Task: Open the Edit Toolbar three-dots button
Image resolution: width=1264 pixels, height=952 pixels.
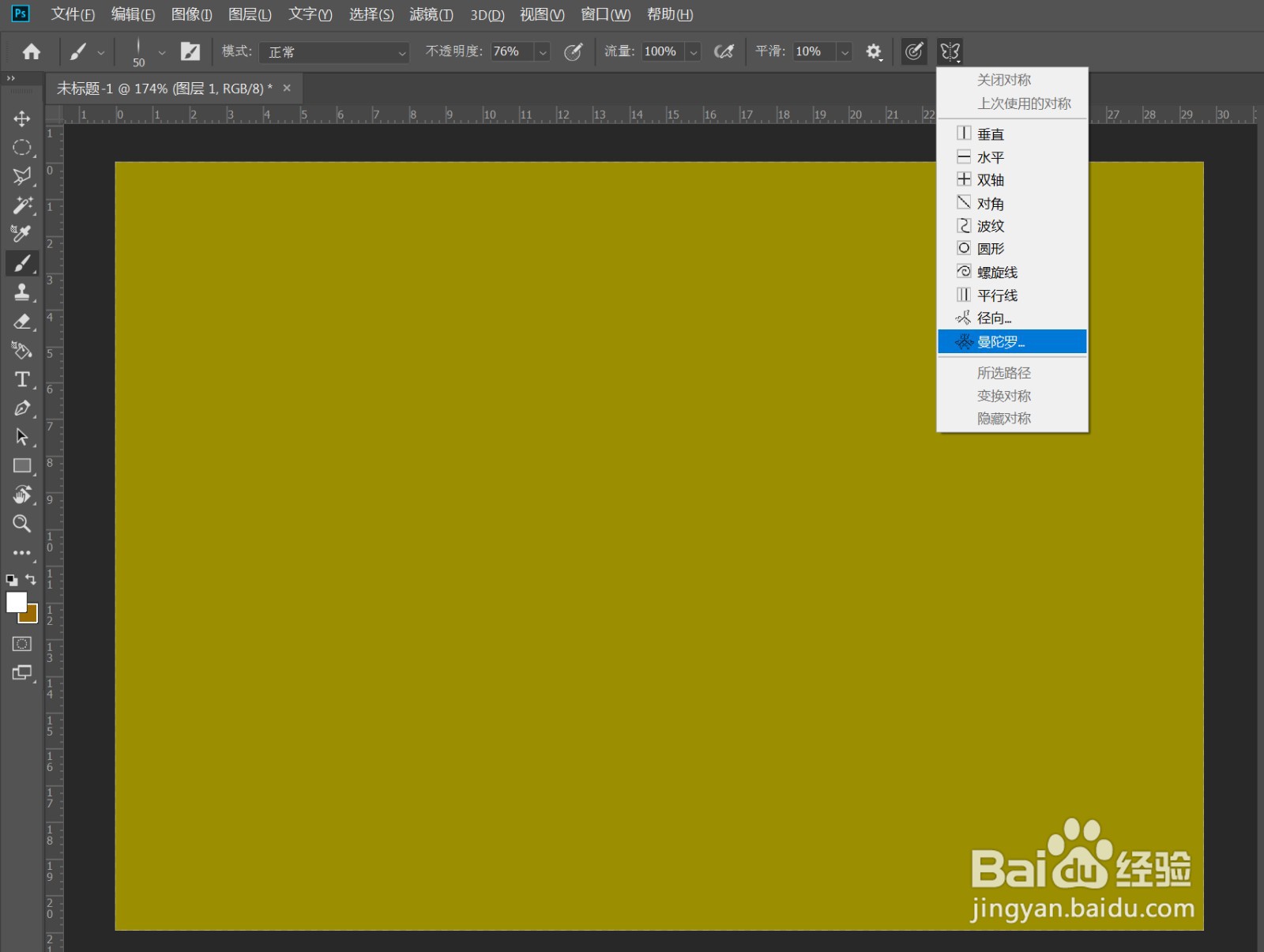Action: pyautogui.click(x=22, y=552)
